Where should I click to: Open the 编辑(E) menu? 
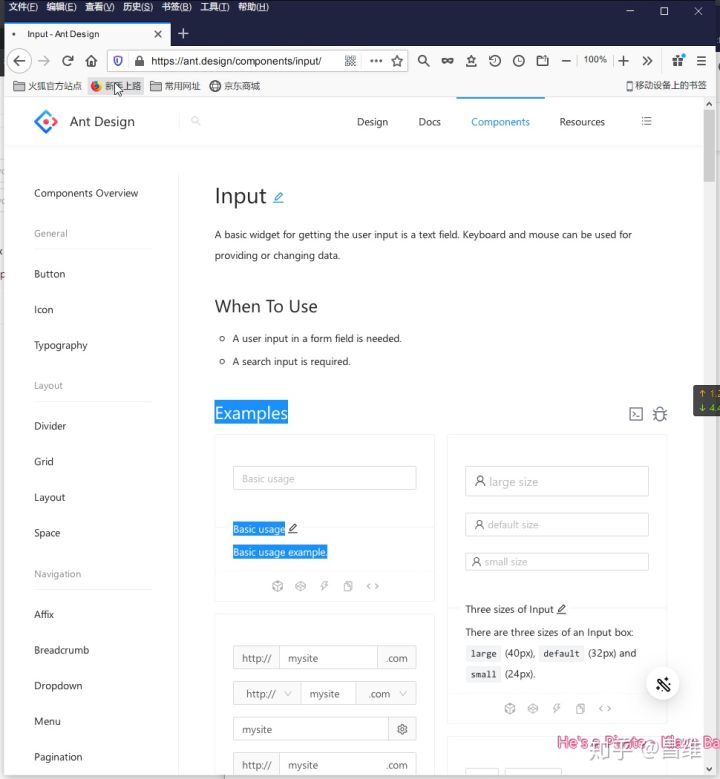coord(61,7)
